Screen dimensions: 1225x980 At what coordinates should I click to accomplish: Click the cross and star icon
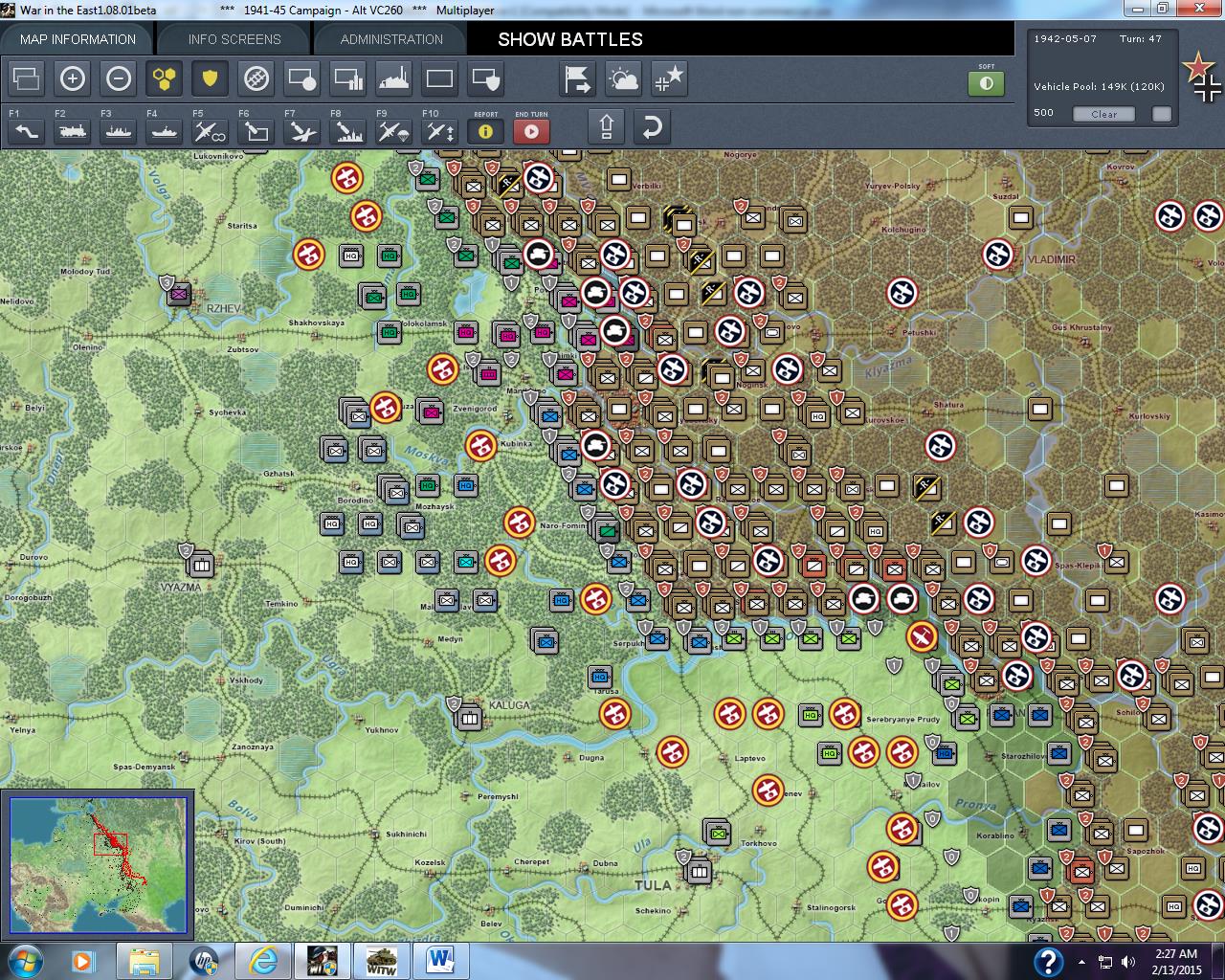669,78
